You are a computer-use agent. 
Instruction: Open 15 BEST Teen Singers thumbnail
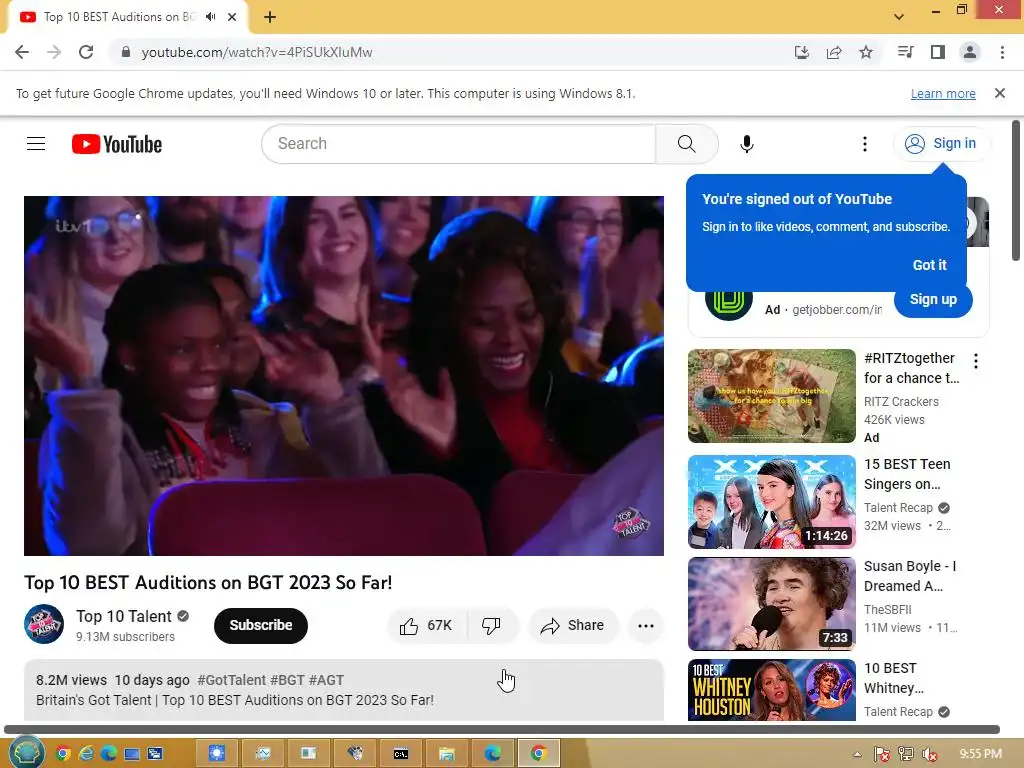tap(771, 502)
